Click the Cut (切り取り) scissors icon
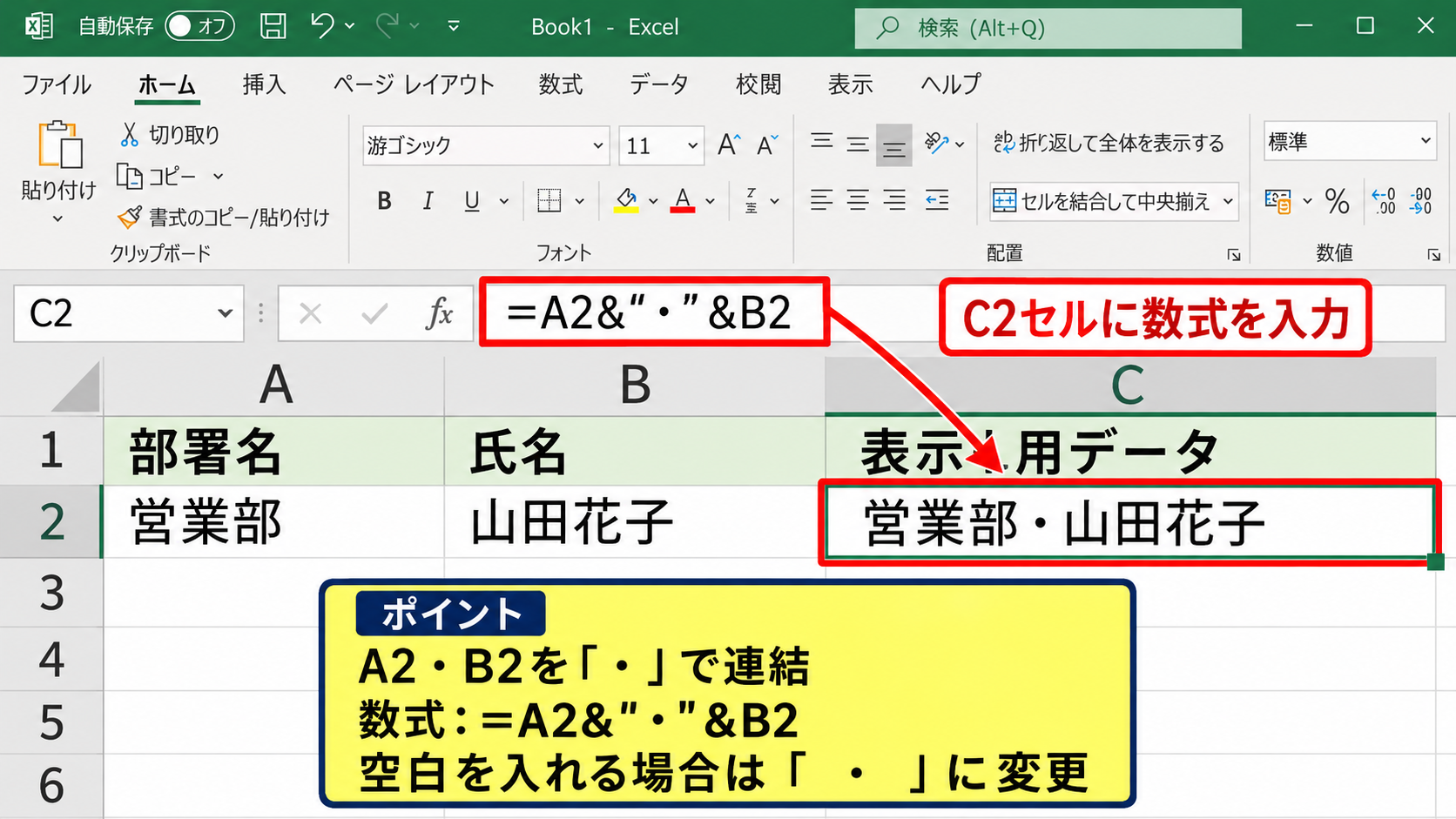This screenshot has width=1456, height=819. 129,134
